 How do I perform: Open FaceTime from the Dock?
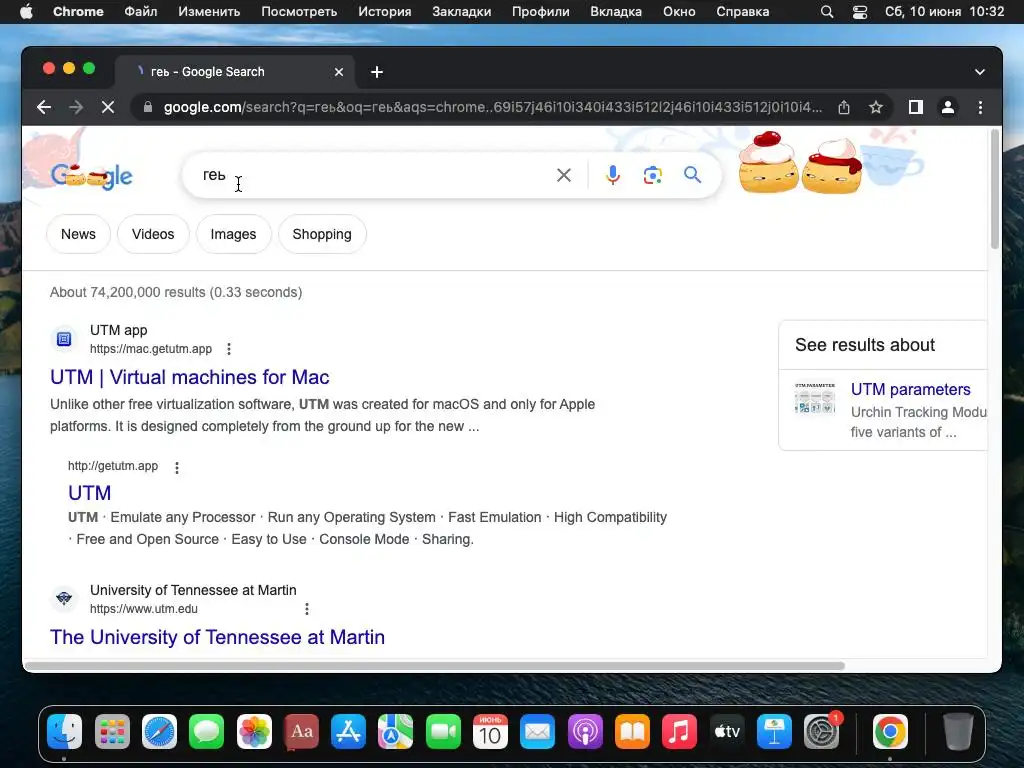(443, 731)
